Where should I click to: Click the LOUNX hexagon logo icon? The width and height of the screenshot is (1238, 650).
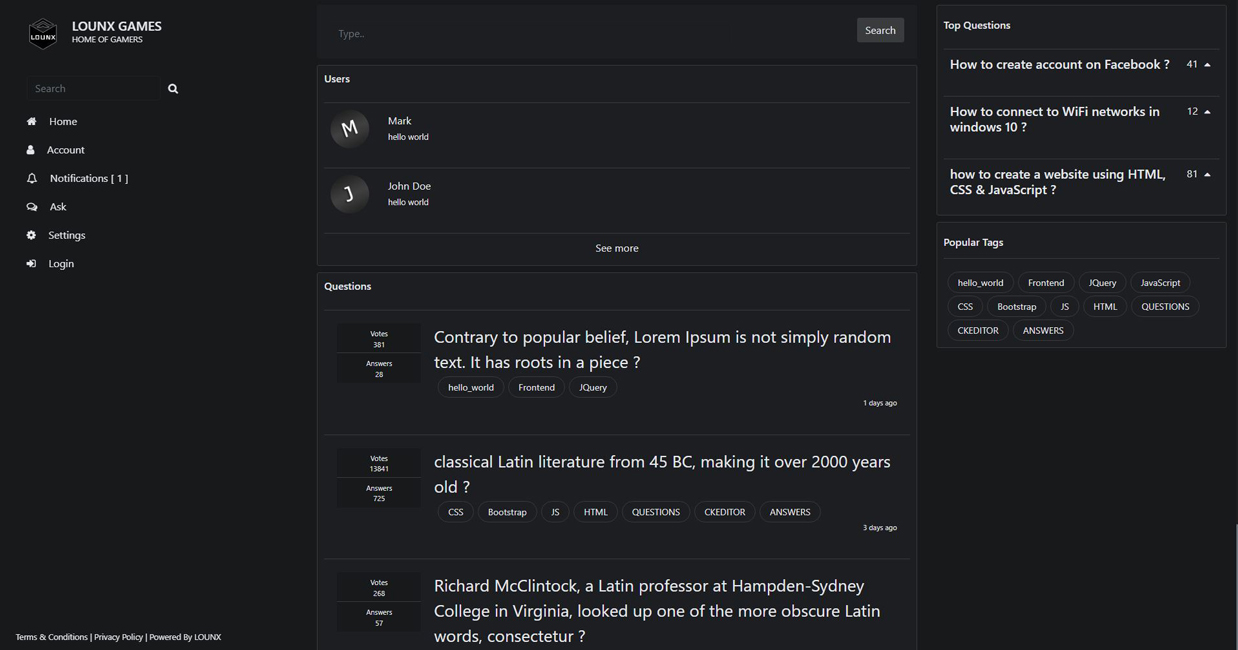point(43,34)
